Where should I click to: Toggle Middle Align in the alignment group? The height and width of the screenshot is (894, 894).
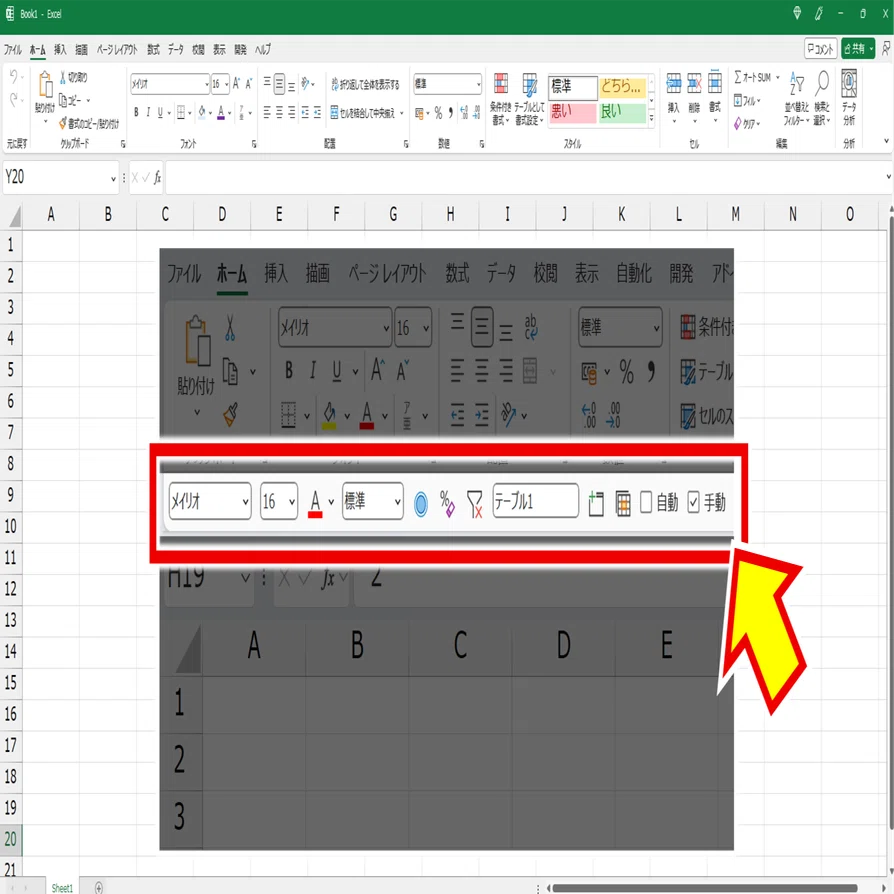click(279, 84)
